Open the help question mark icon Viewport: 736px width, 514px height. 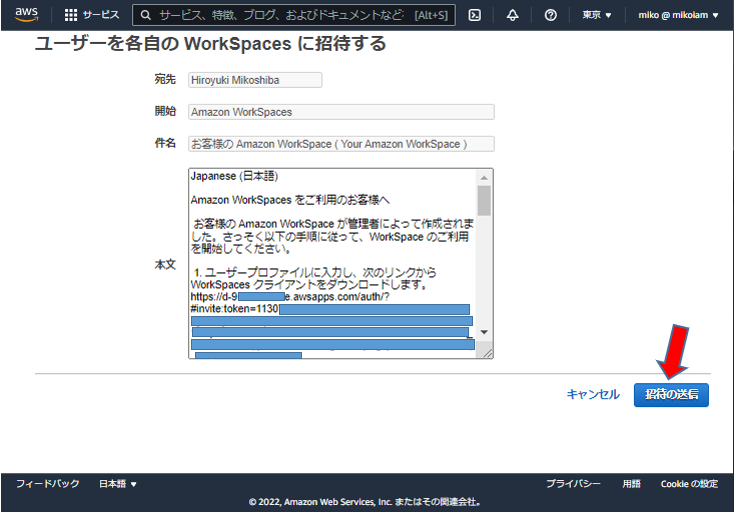click(x=551, y=15)
